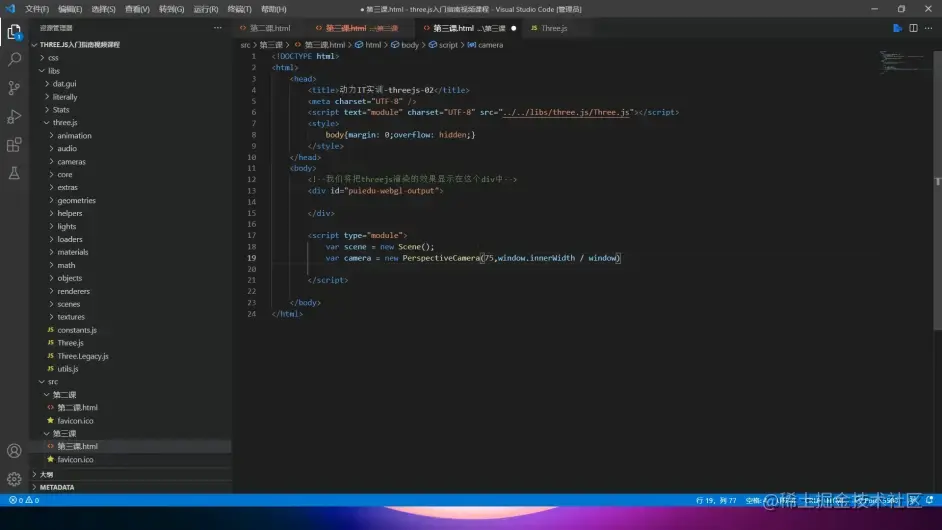
Task: Select 第三课.html in the file tree
Action: click(x=77, y=446)
